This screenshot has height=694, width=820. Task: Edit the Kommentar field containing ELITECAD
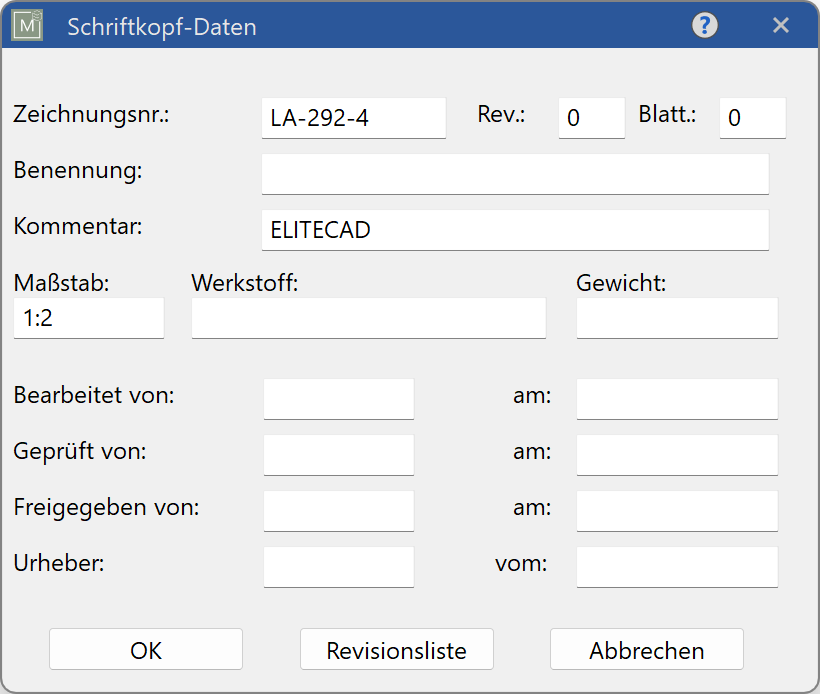515,230
